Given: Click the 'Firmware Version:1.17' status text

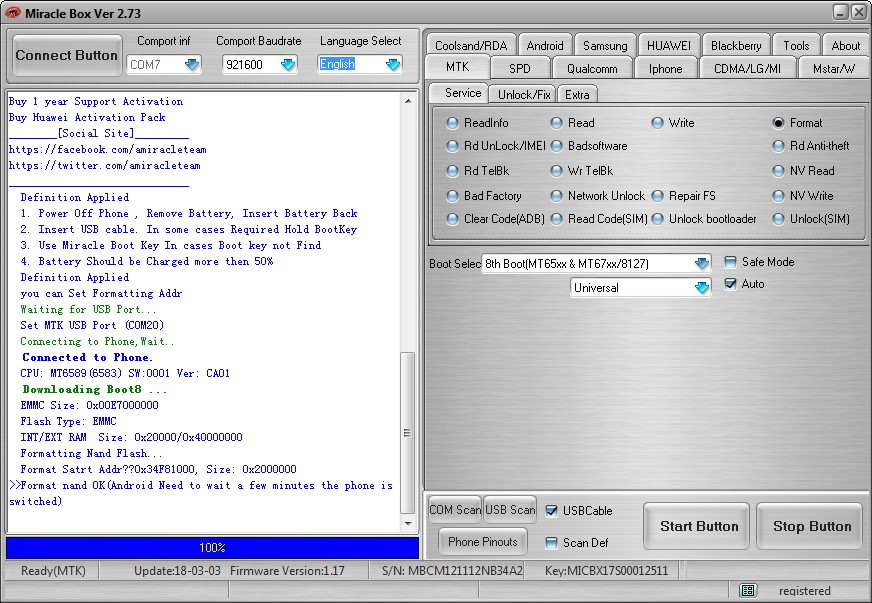Looking at the screenshot, I should 287,571.
